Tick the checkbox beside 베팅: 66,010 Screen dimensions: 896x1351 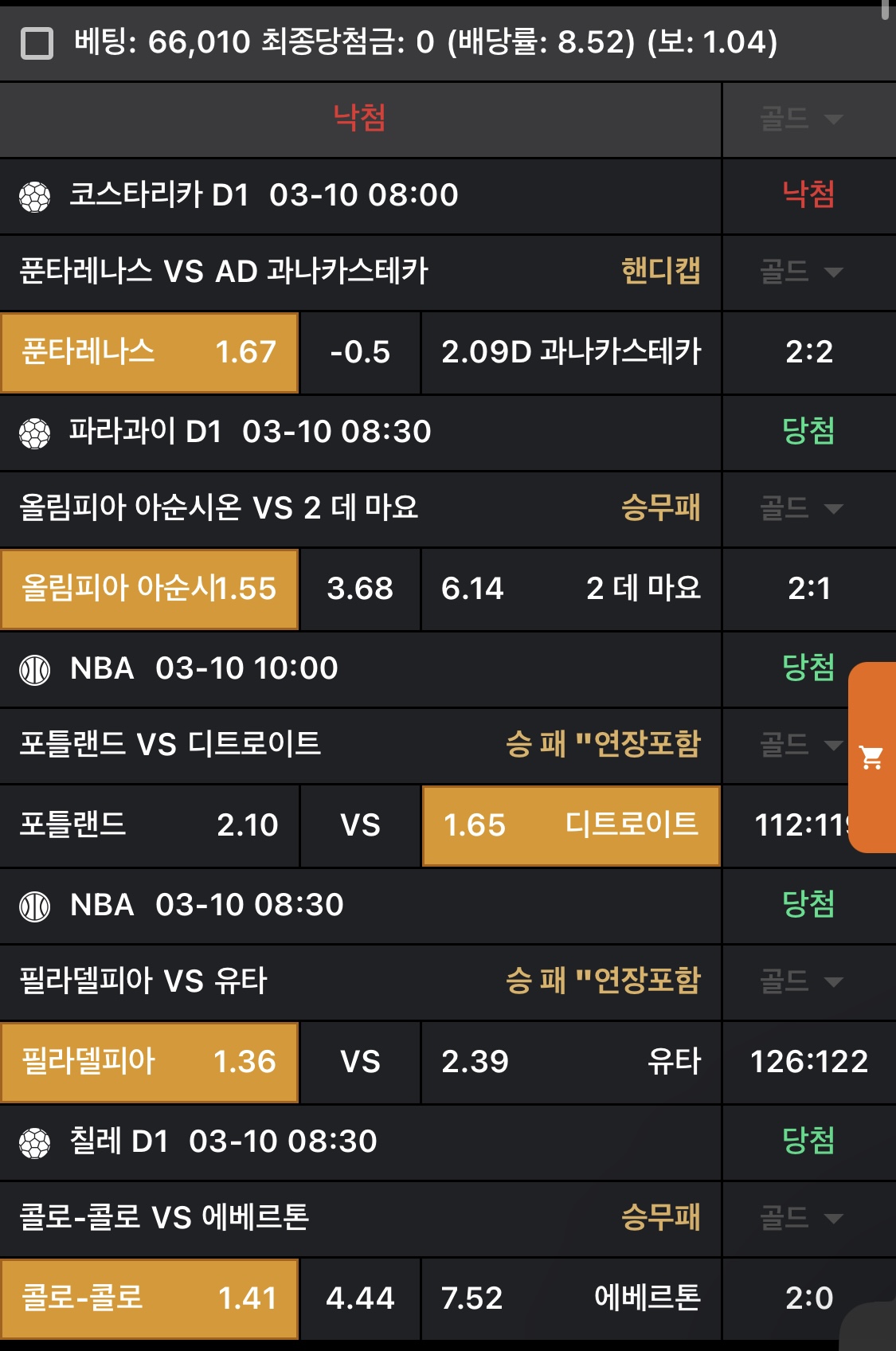(x=37, y=43)
